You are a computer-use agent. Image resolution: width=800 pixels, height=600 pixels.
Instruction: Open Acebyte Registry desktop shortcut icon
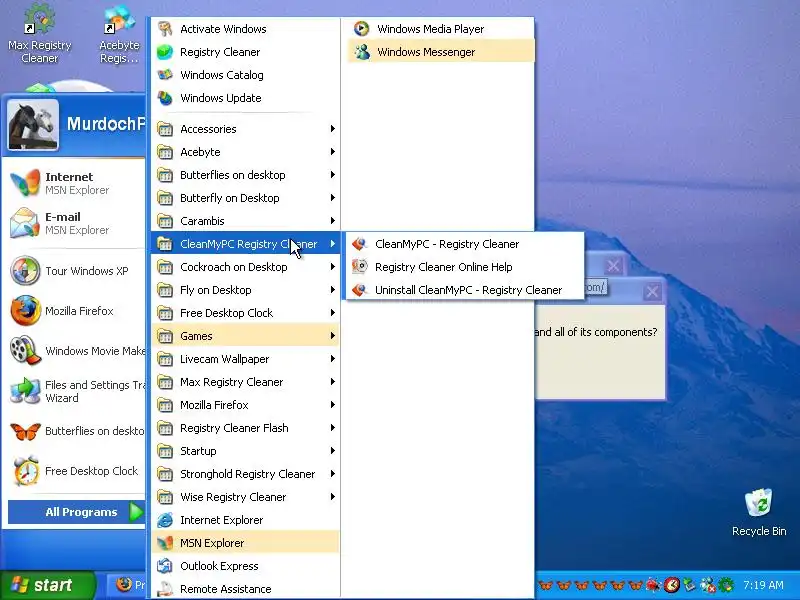119,19
